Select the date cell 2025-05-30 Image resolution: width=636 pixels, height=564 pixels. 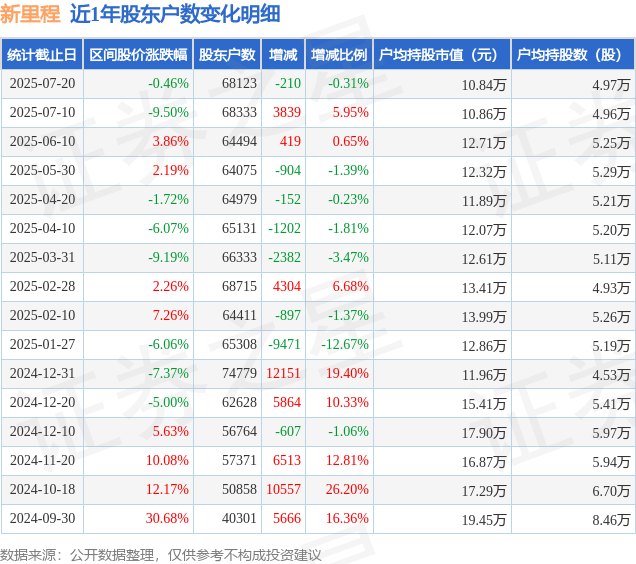tap(43, 170)
